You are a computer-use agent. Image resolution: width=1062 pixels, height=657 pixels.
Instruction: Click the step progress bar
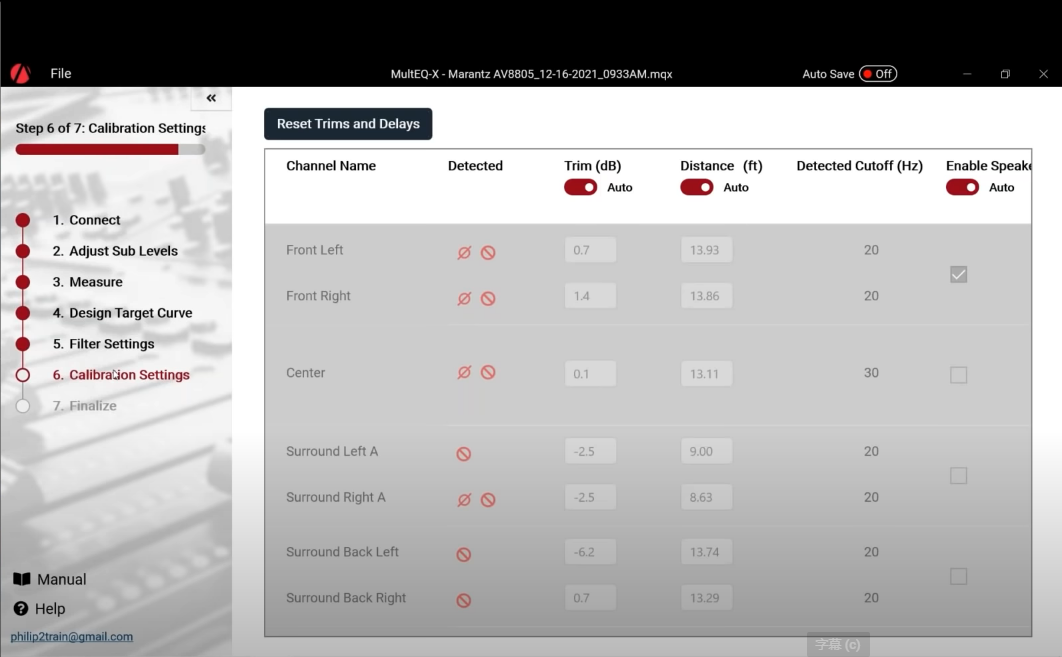pos(110,150)
